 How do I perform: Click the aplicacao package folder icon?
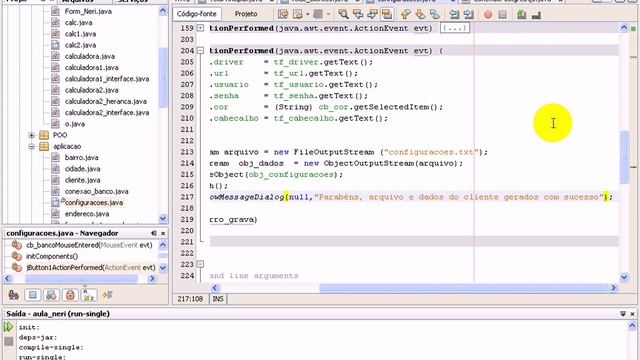point(44,146)
